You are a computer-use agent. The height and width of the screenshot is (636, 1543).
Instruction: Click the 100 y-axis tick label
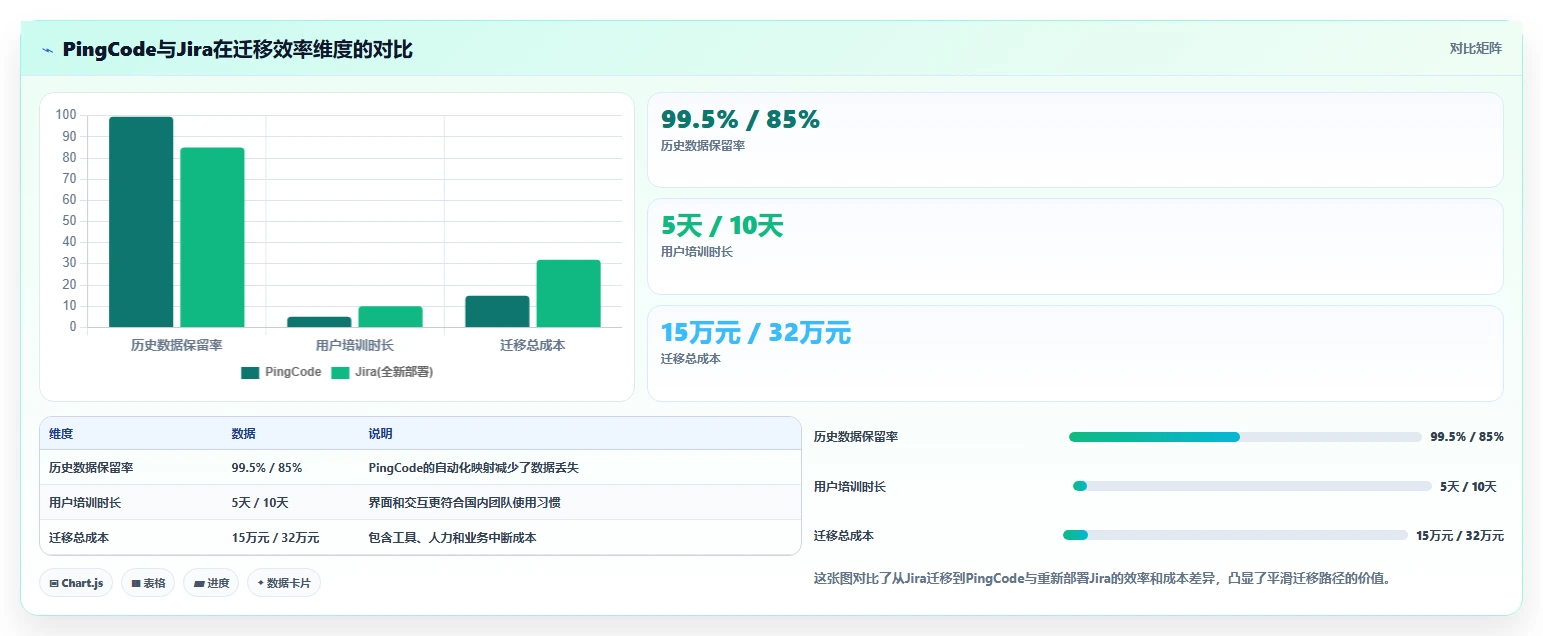[66, 115]
